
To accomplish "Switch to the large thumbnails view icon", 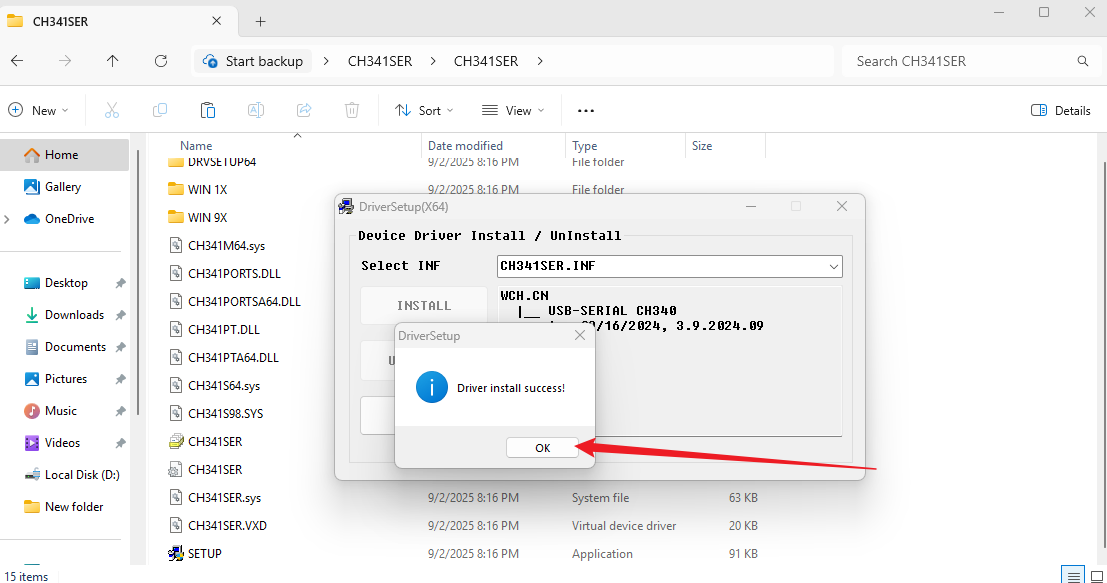I will click(1097, 576).
